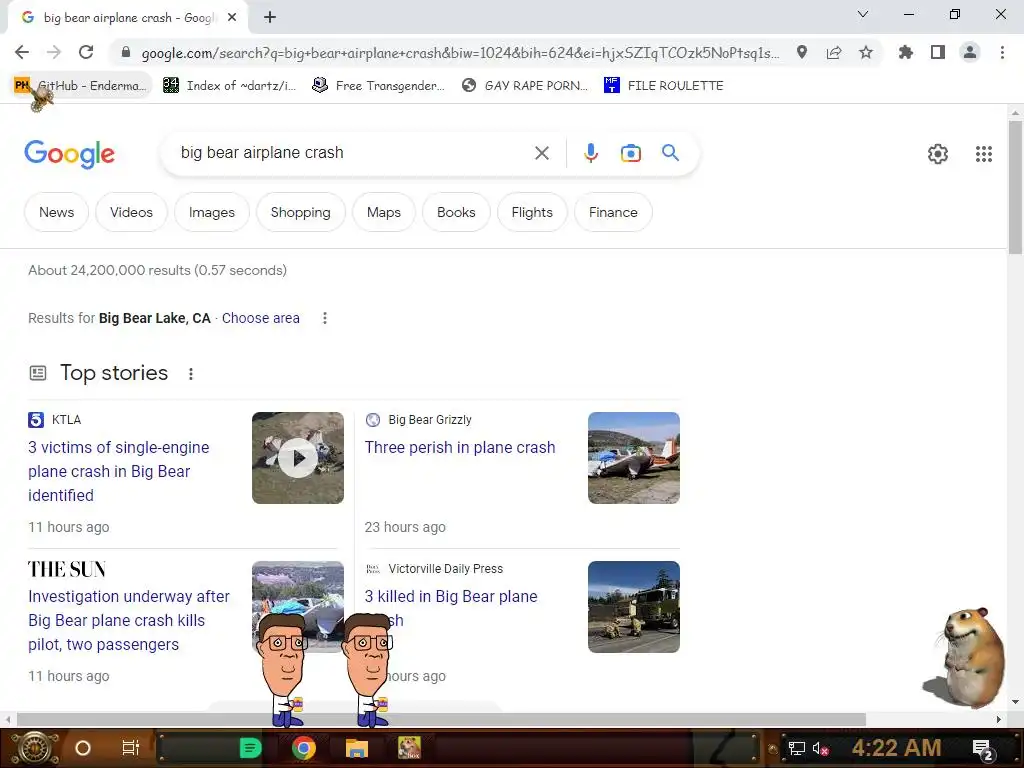
Task: Open the Chrome profile avatar
Action: 970,52
